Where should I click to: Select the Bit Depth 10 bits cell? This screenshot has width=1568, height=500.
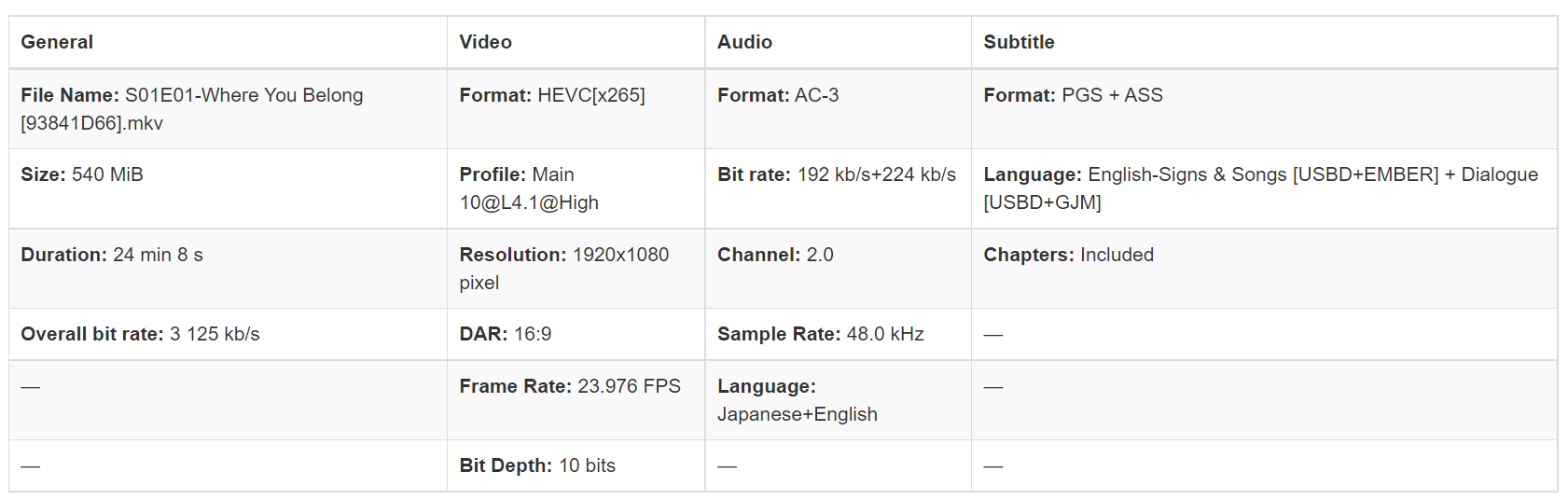click(576, 465)
